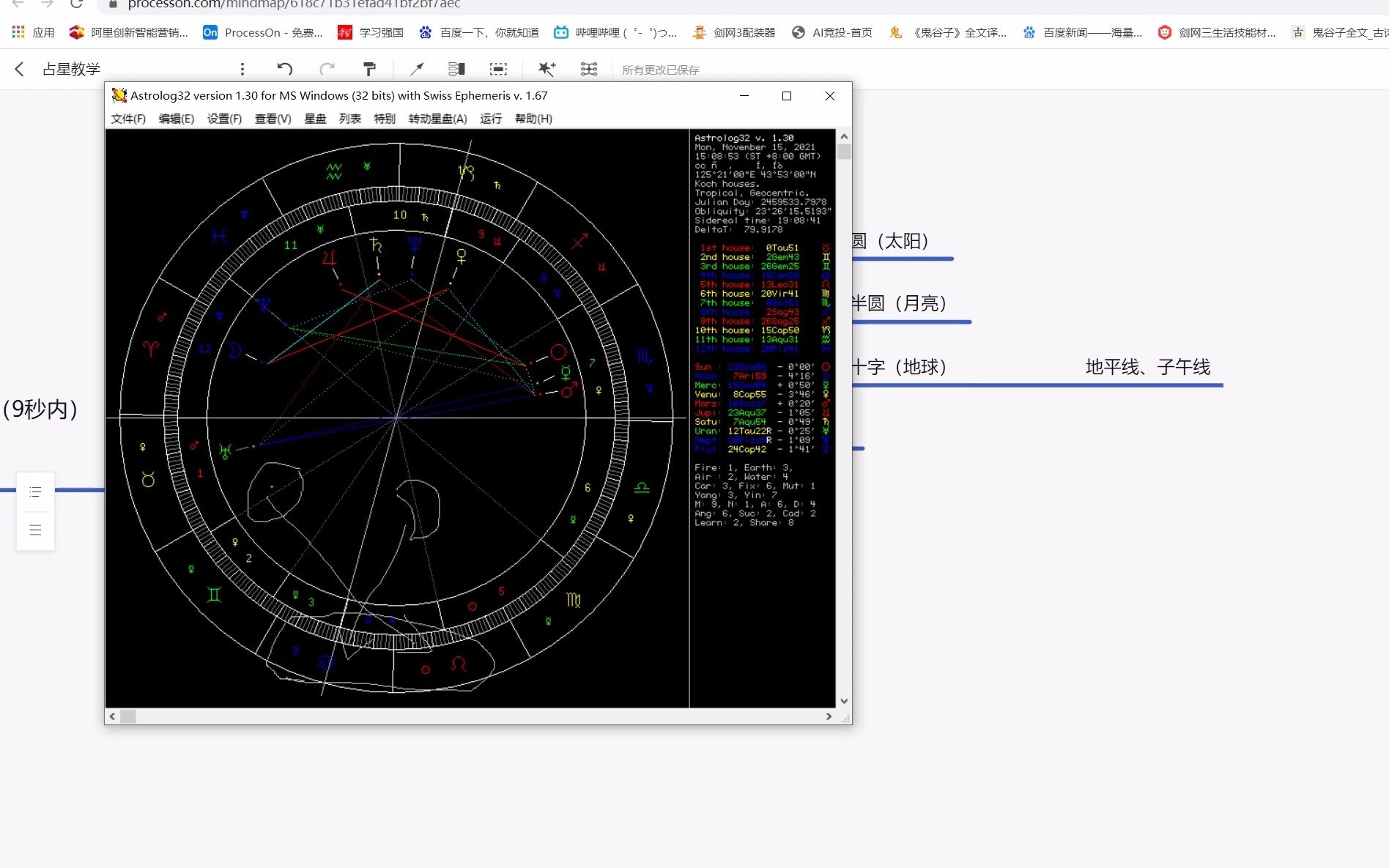1389x868 pixels.
Task: Open the 列表 menu in Astrolog32
Action: (350, 119)
